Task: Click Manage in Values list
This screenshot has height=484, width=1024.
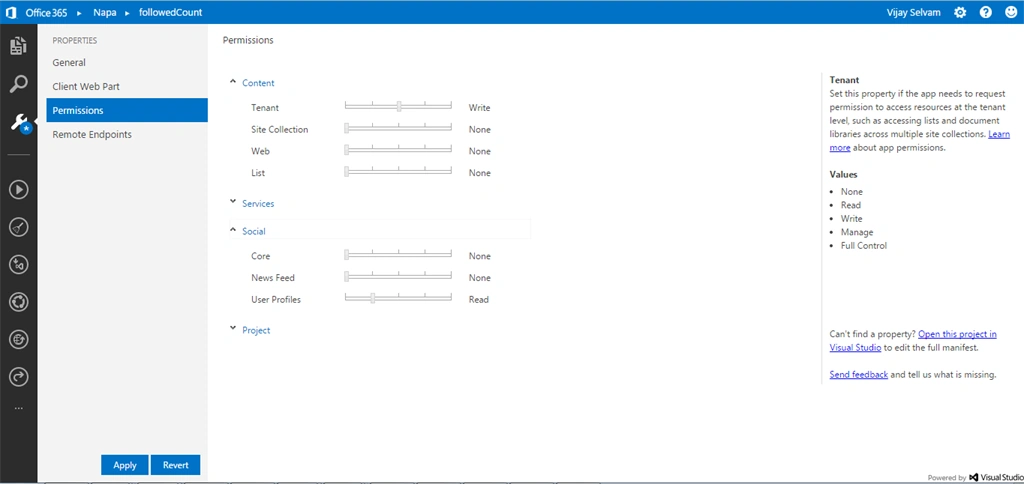Action: tap(857, 232)
